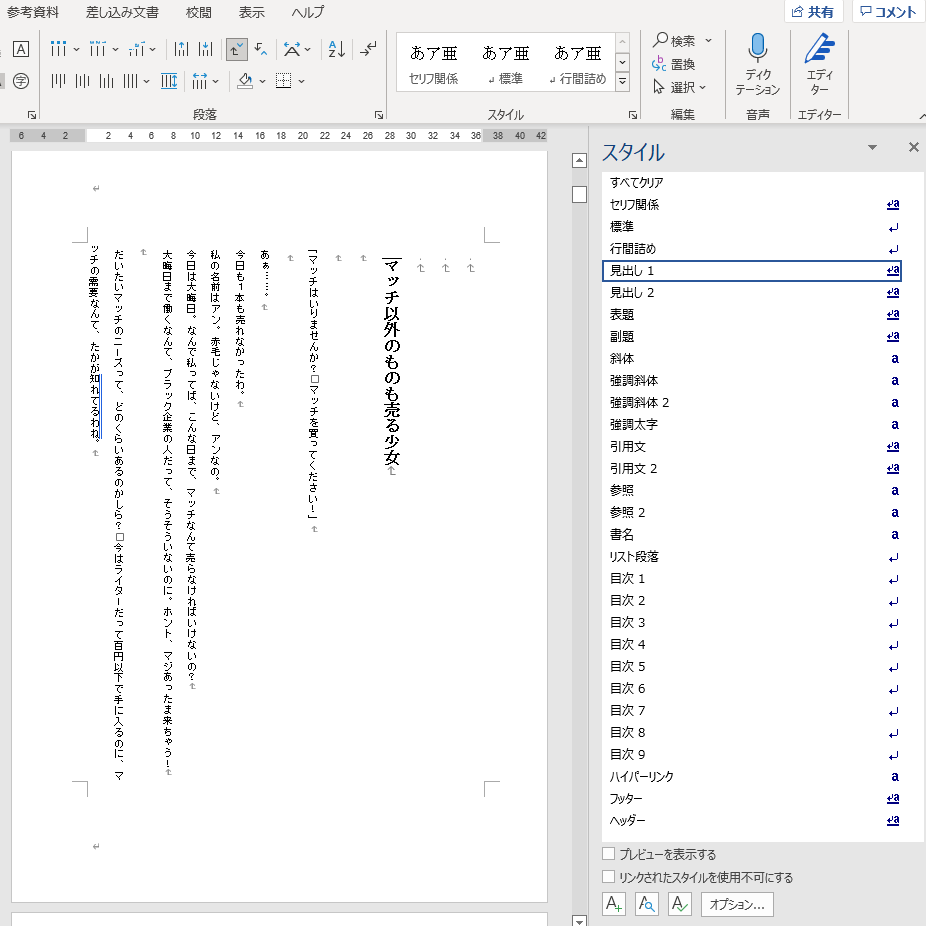Click the unhighlighted text direction button beside sort
Viewport: 926px width, 926px height.
(261, 49)
